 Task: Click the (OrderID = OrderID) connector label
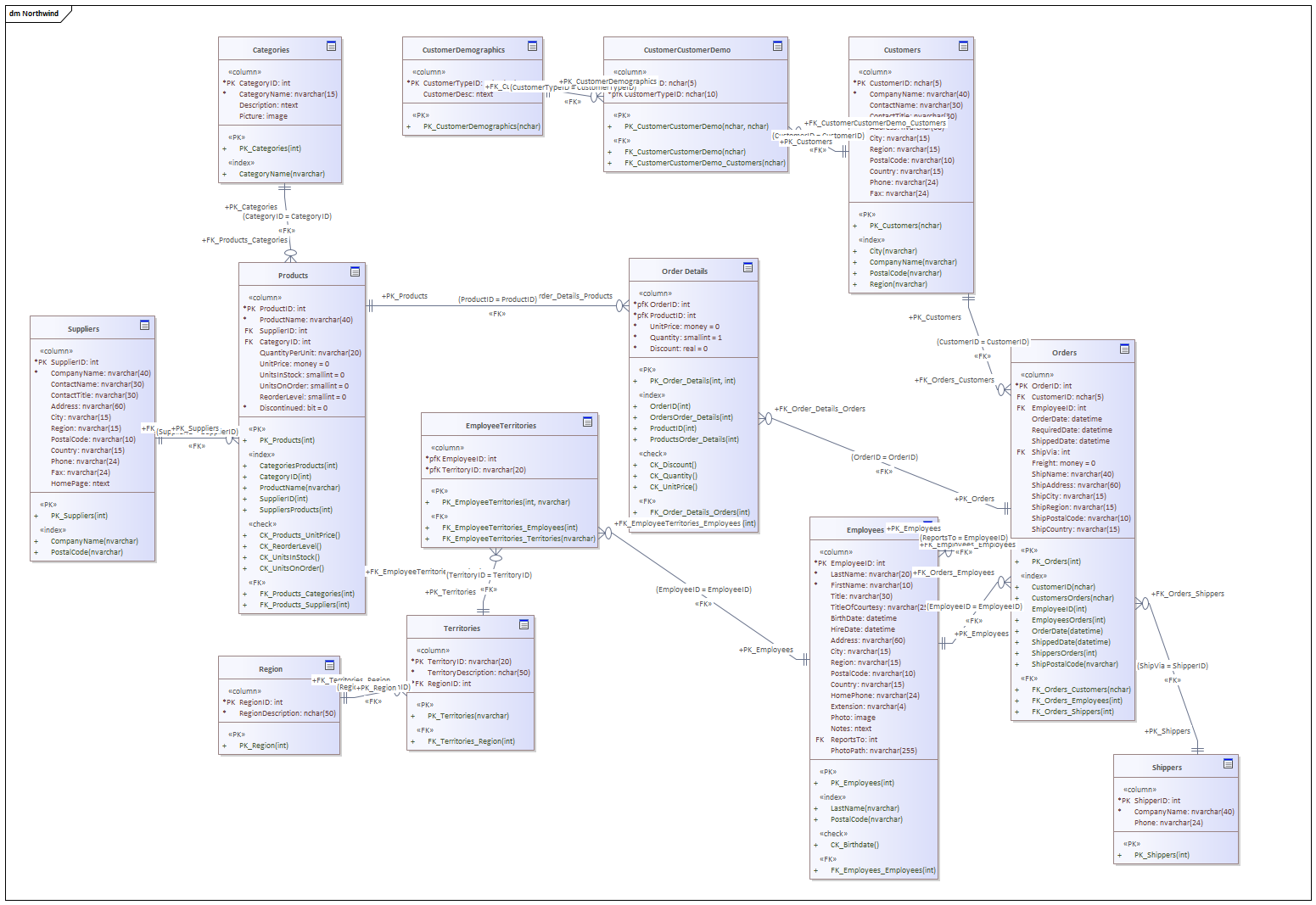(884, 457)
